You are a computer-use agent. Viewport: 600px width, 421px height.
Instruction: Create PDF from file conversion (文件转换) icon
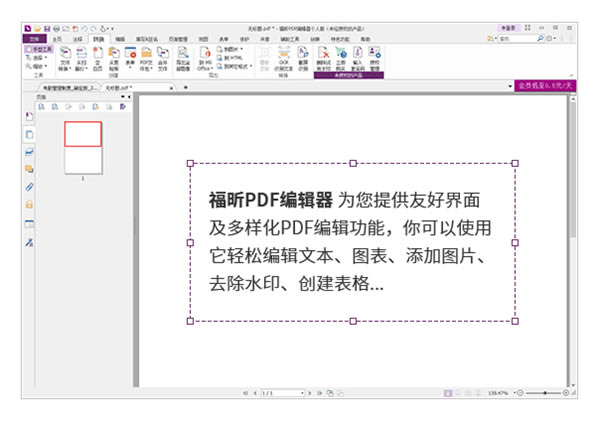click(65, 59)
